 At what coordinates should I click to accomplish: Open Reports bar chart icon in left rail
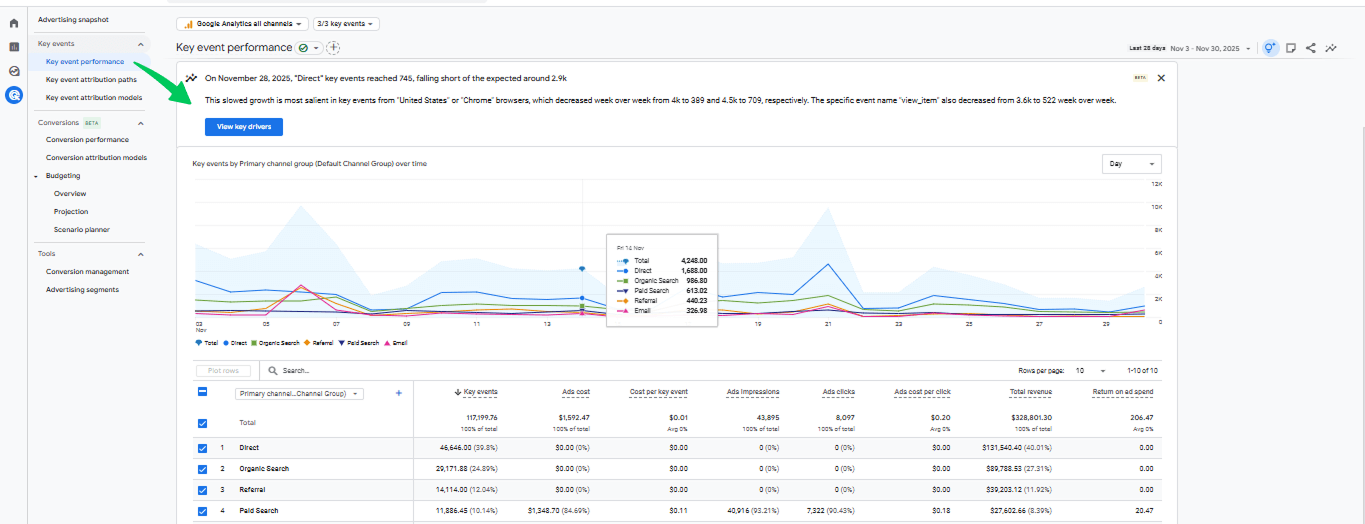pyautogui.click(x=14, y=47)
